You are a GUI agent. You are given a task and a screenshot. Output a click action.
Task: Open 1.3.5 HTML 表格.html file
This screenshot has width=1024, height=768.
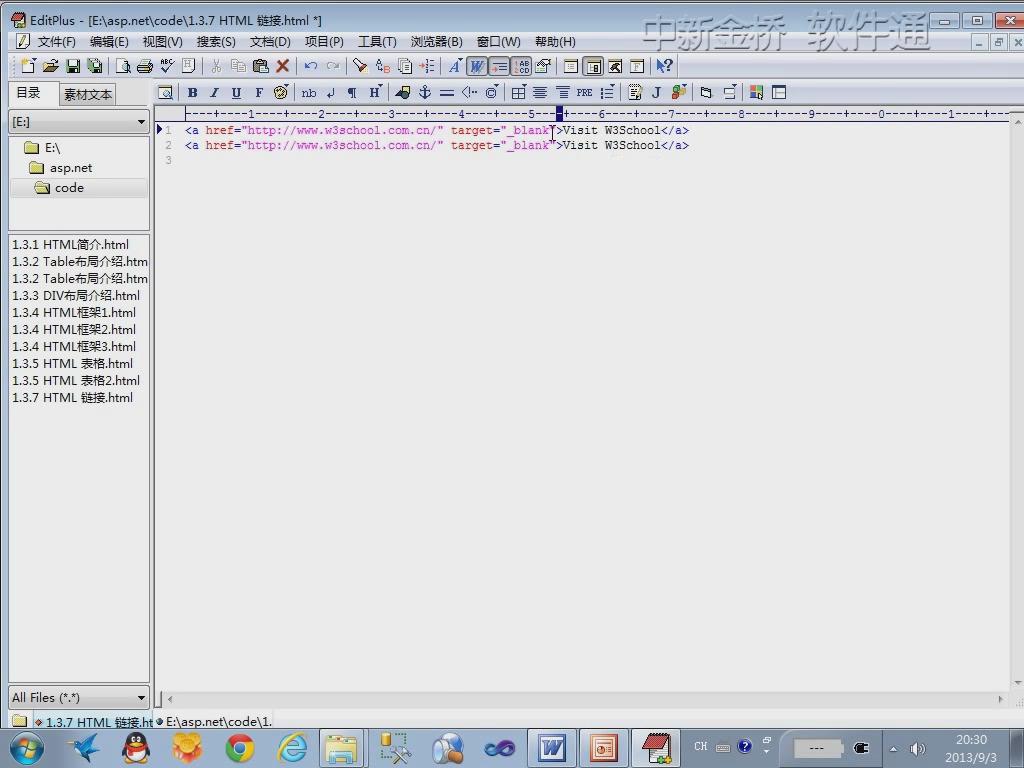click(72, 364)
